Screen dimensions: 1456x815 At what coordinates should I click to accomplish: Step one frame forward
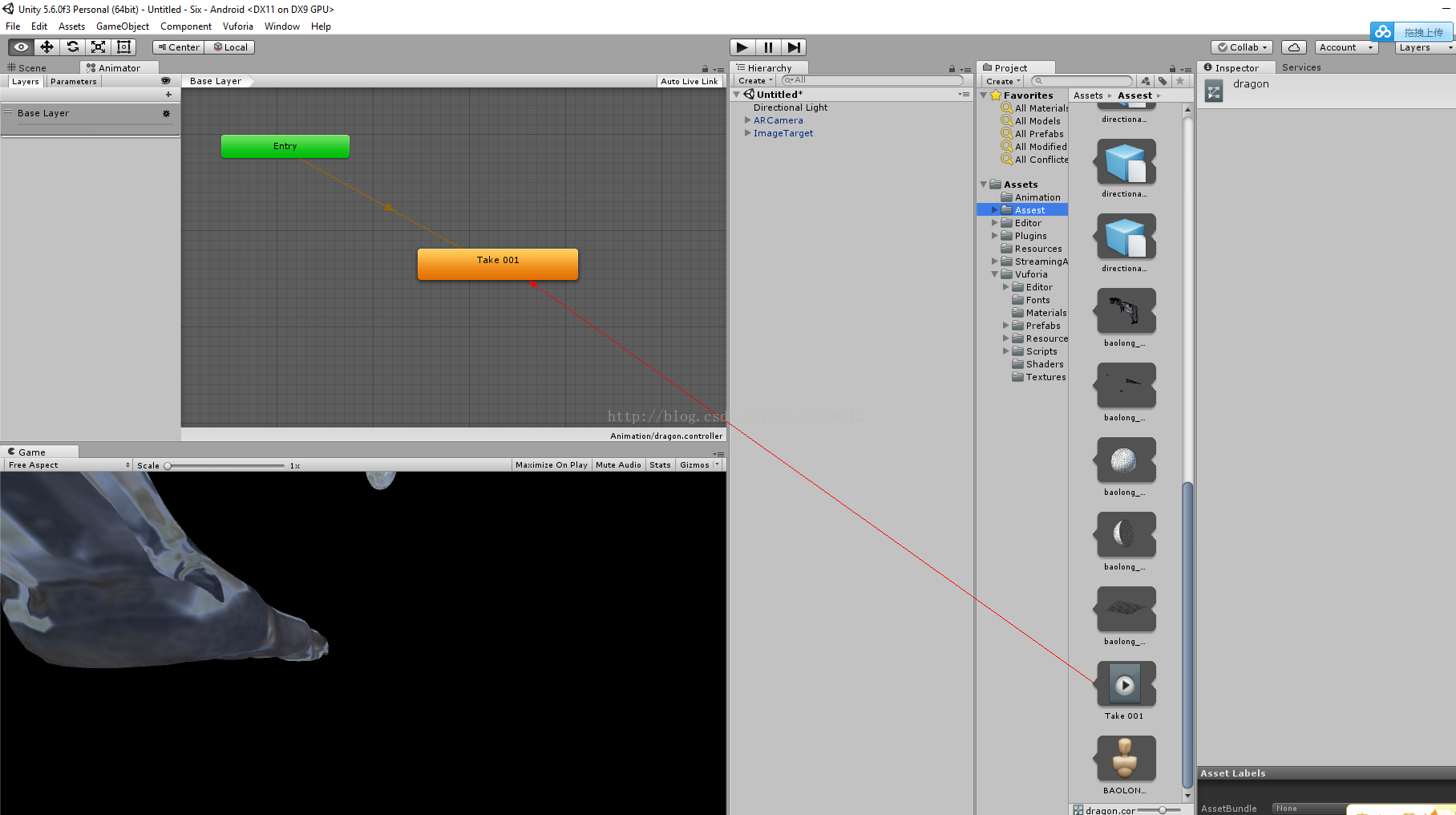tap(794, 47)
